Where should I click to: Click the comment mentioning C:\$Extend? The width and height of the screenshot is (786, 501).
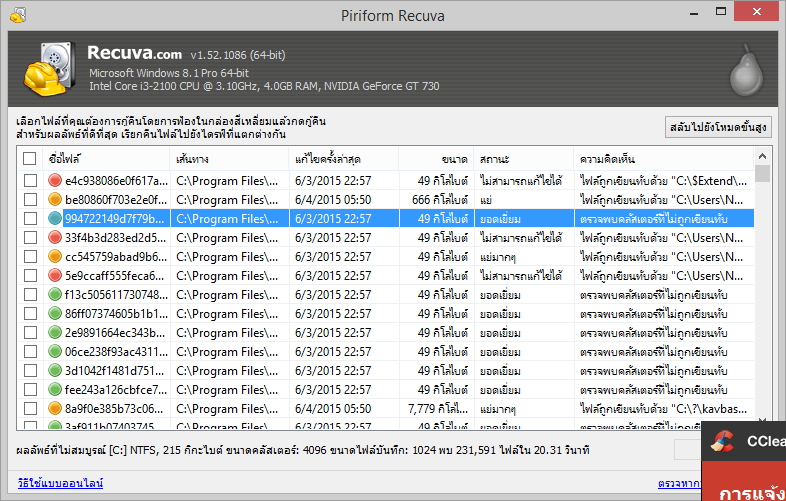[x=664, y=181]
